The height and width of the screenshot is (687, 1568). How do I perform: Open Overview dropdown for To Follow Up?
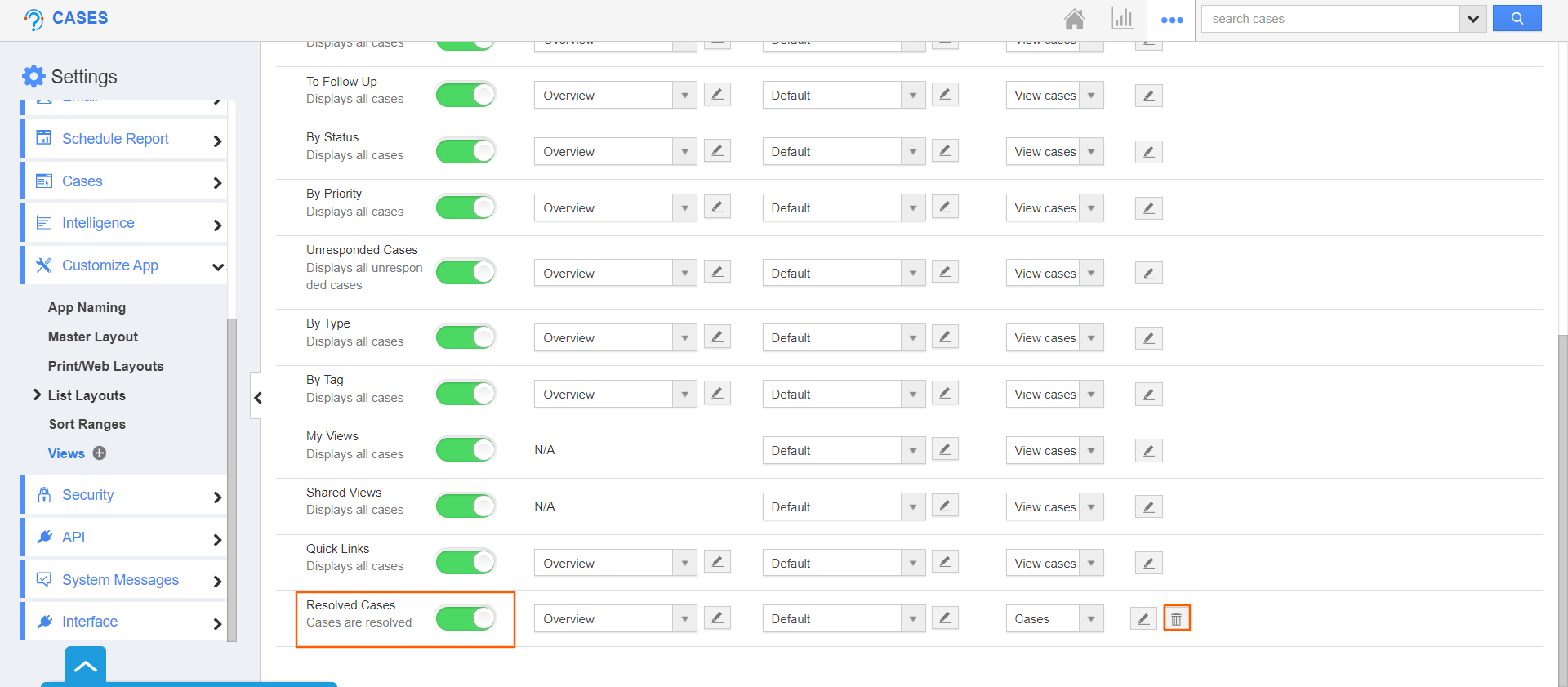pos(616,95)
